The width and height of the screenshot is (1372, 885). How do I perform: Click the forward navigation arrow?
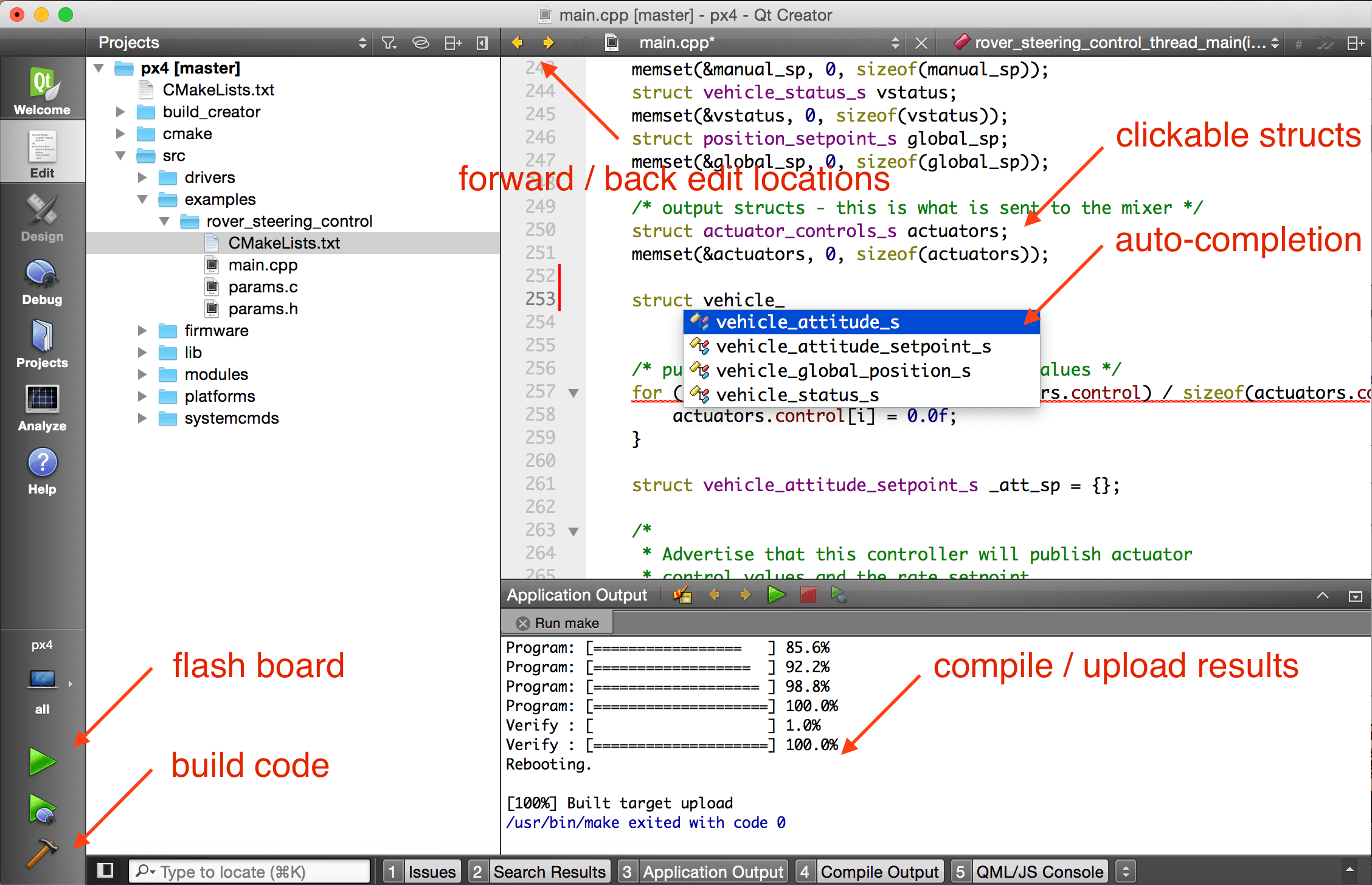pos(549,44)
